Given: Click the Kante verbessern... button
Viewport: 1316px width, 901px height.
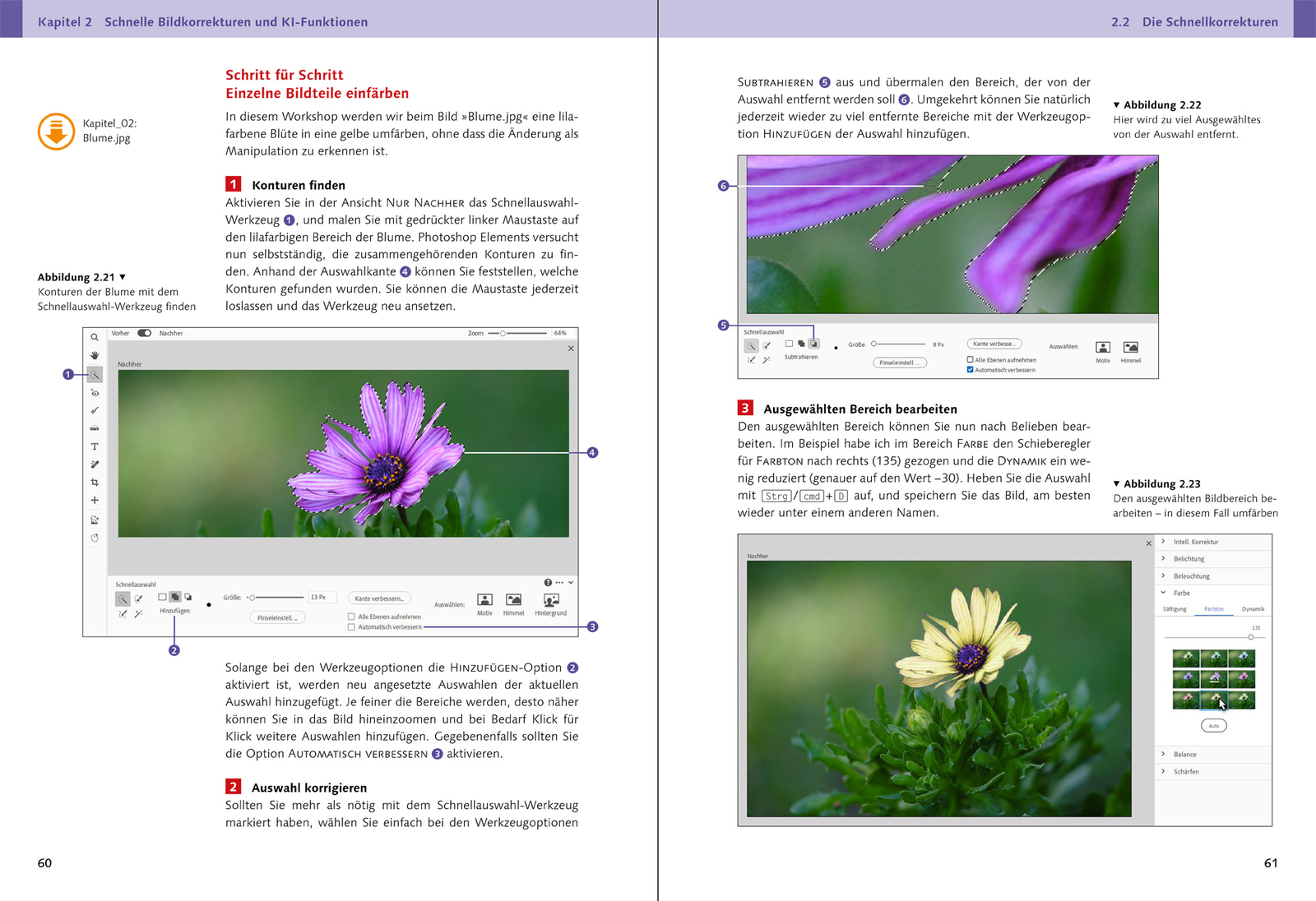Looking at the screenshot, I should [x=379, y=598].
